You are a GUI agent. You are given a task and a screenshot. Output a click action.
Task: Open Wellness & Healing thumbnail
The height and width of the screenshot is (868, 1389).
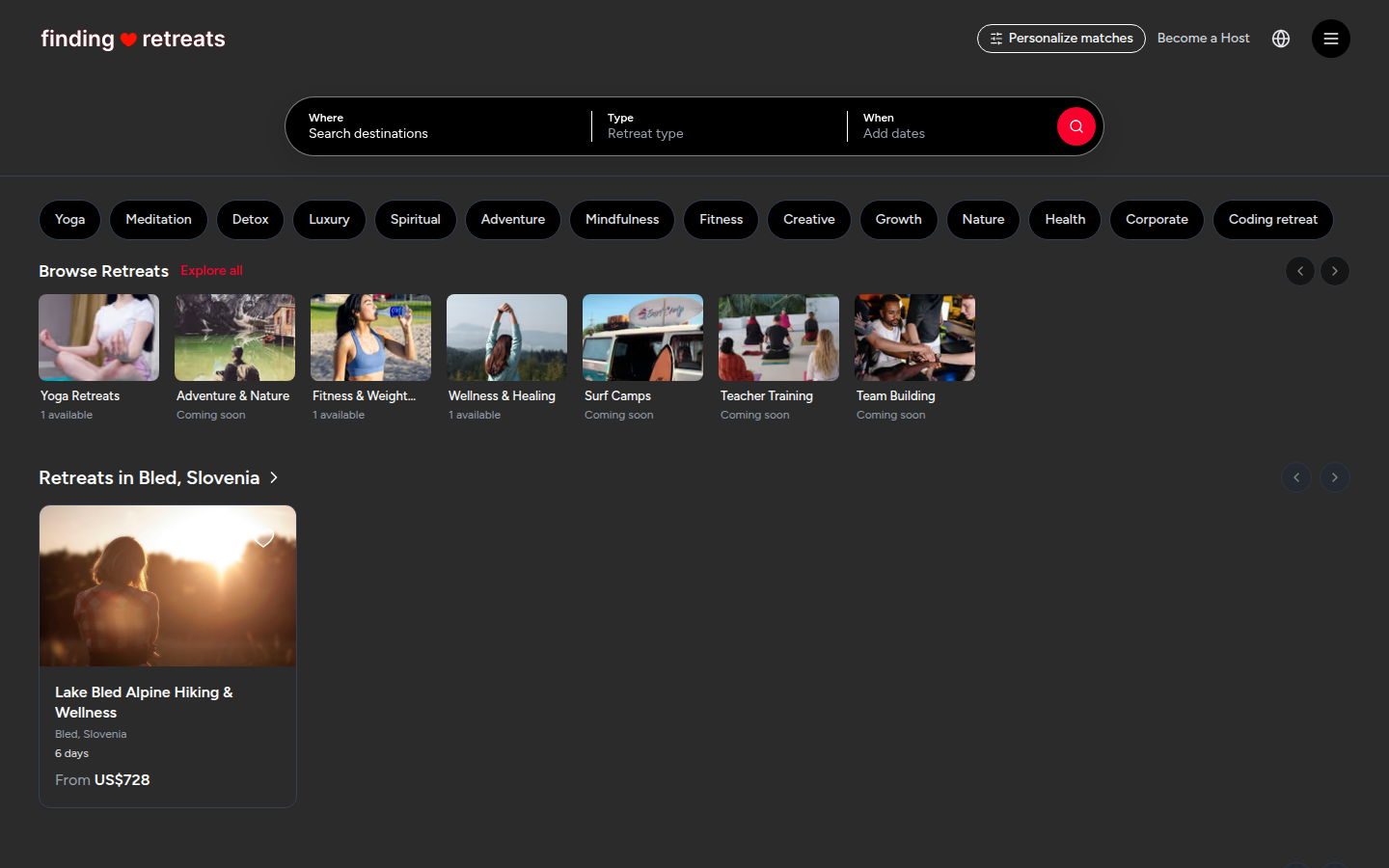coord(506,338)
